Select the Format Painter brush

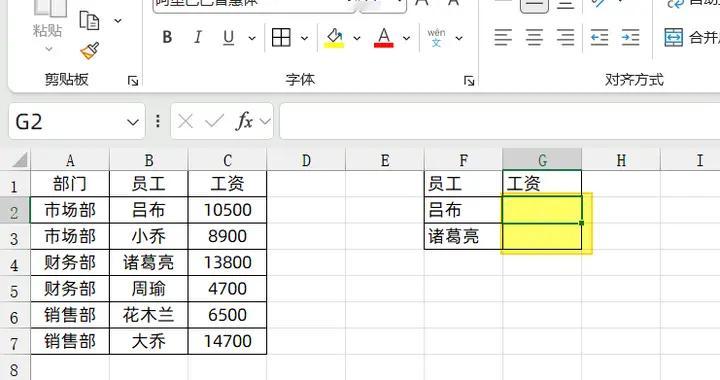click(x=90, y=50)
